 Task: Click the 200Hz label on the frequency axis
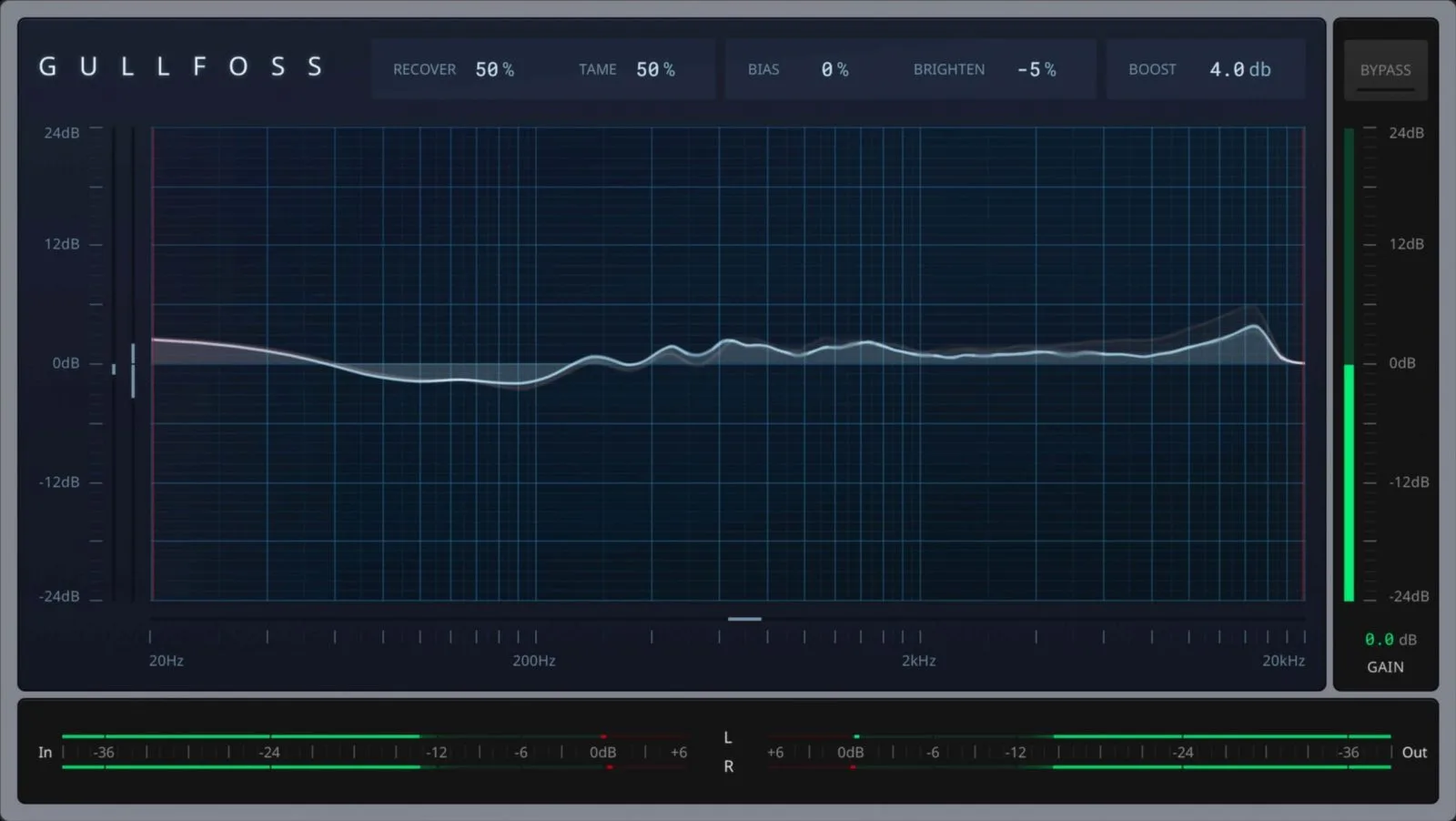click(x=533, y=661)
